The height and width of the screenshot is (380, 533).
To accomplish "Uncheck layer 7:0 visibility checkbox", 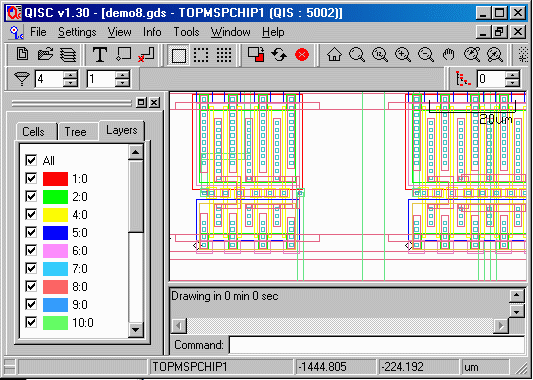I will pyautogui.click(x=31, y=268).
